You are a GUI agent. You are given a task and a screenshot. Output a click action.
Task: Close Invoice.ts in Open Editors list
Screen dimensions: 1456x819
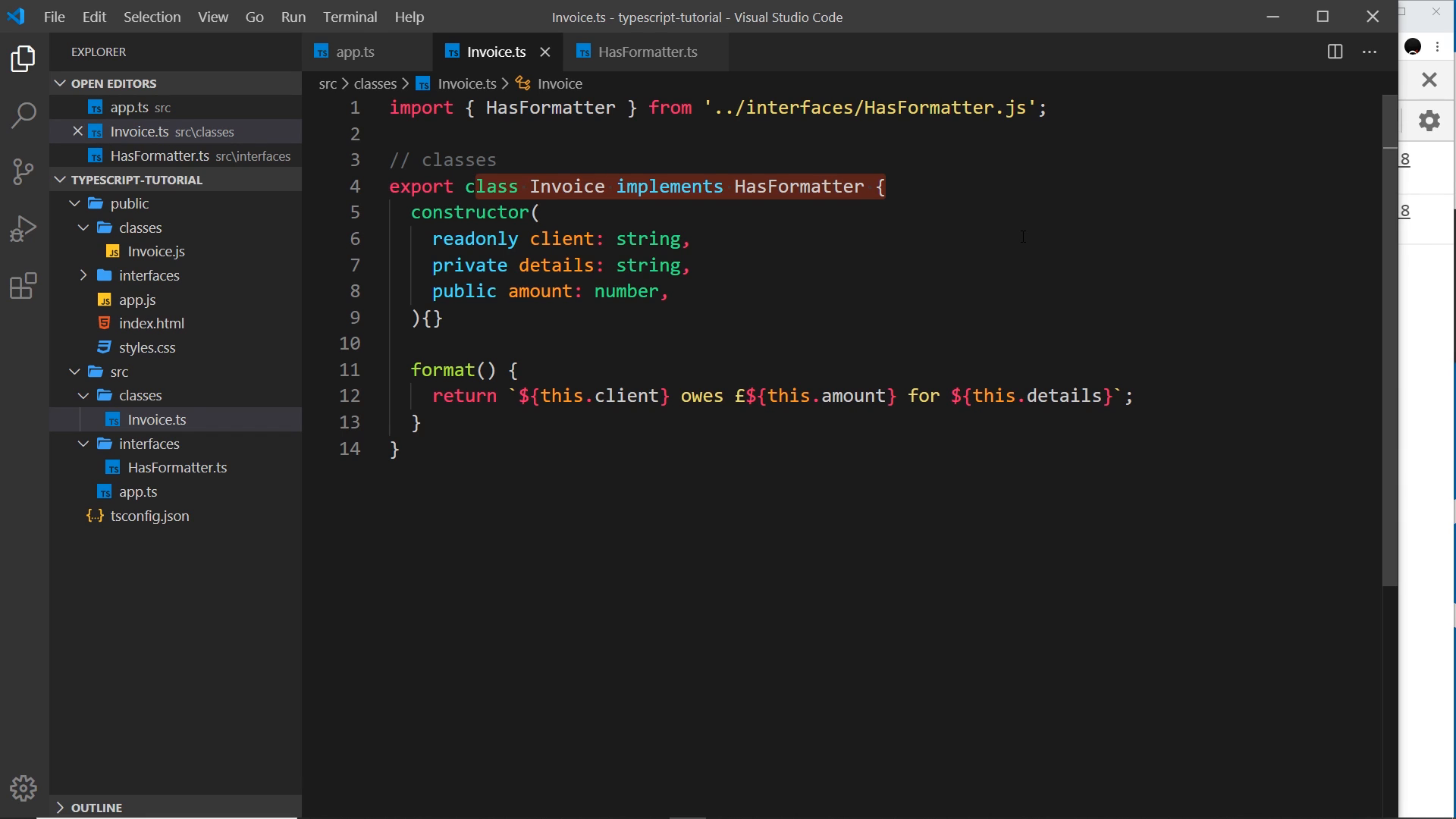tap(77, 131)
